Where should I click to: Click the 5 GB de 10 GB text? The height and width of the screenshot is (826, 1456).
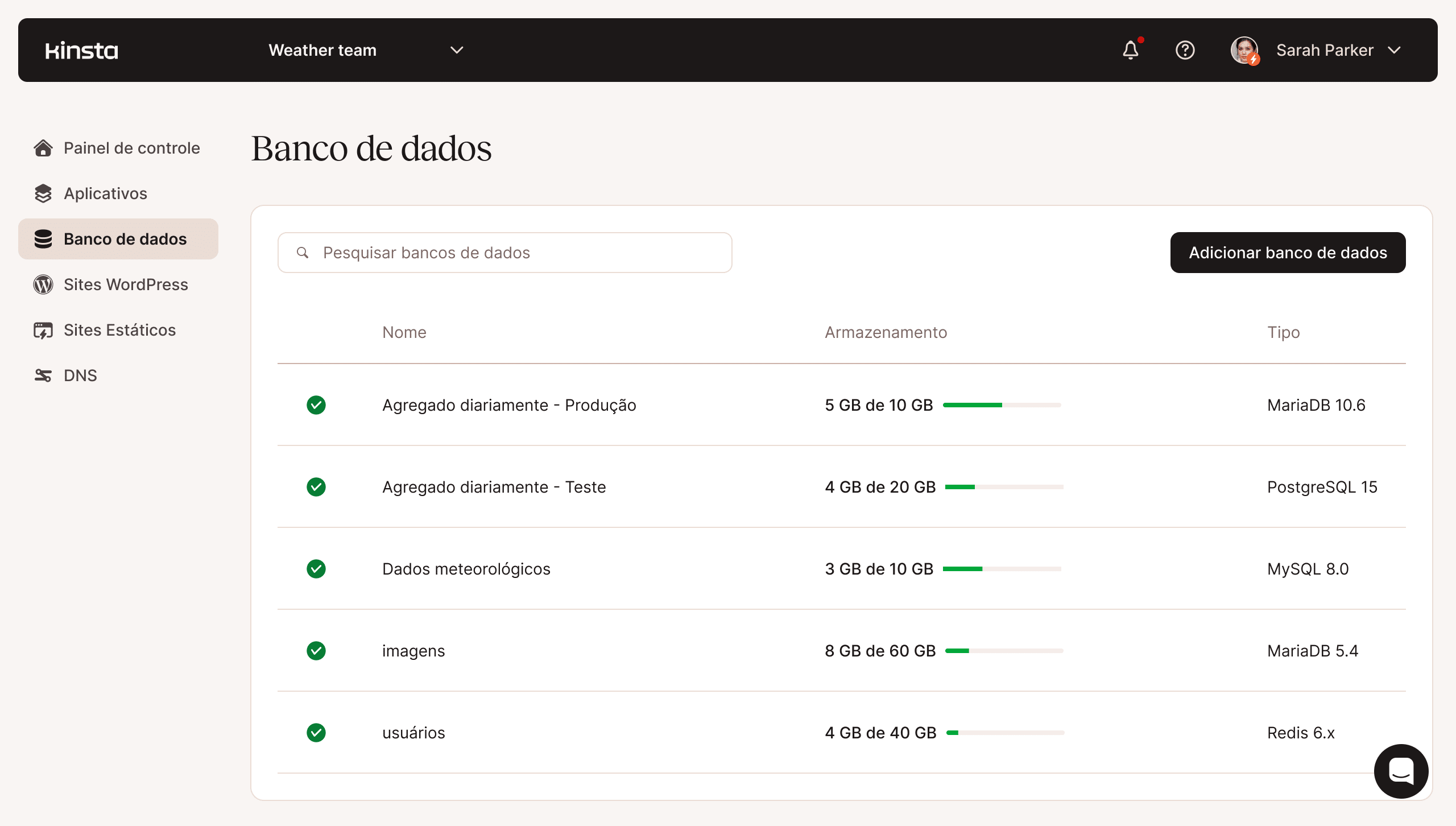[879, 405]
